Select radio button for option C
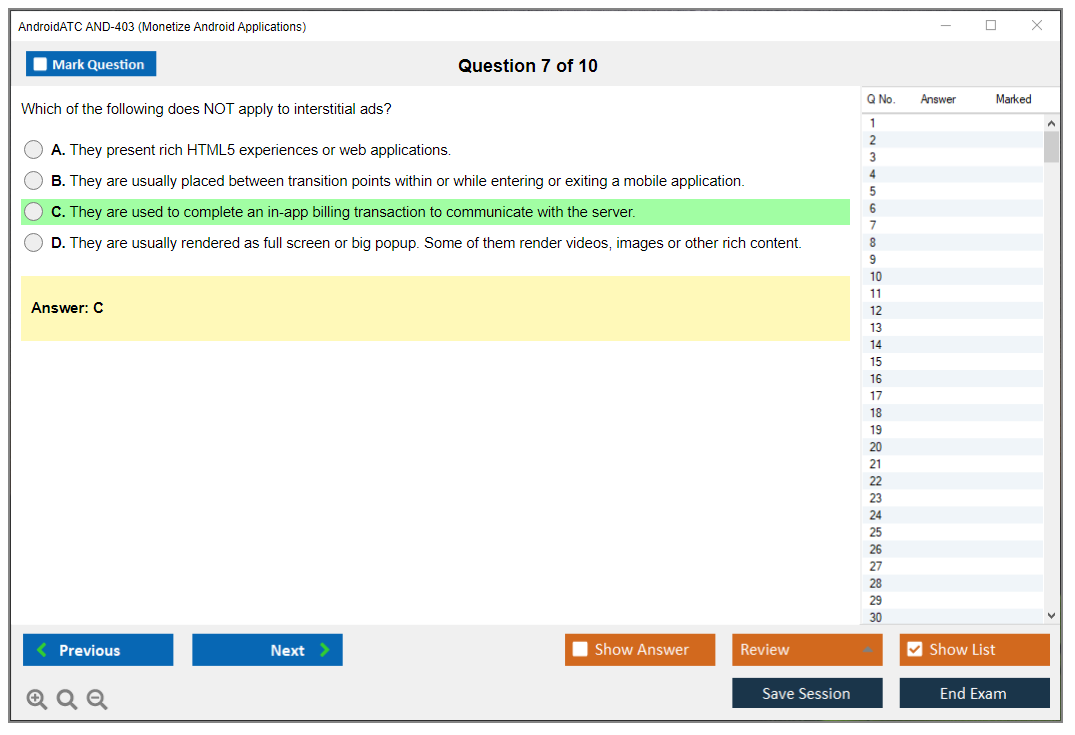Viewport: 1075px width, 735px height. (x=34, y=212)
